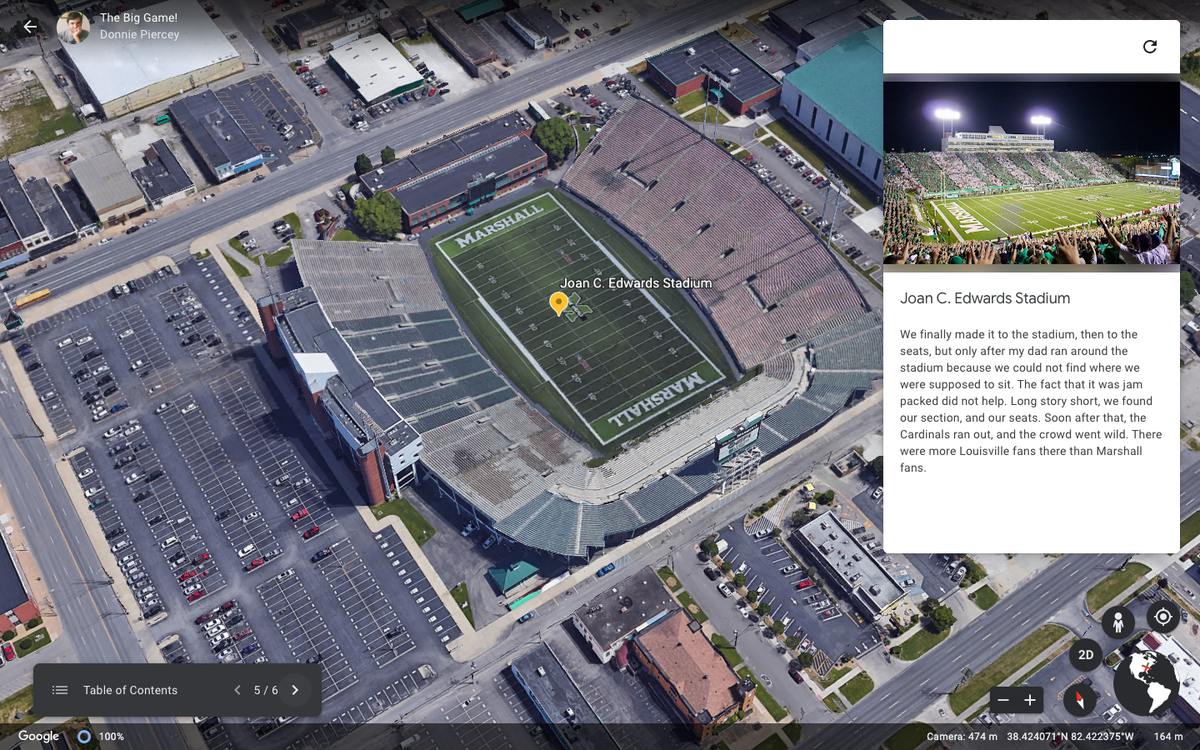This screenshot has width=1200, height=750.
Task: Click the Google logo
Action: tap(39, 736)
